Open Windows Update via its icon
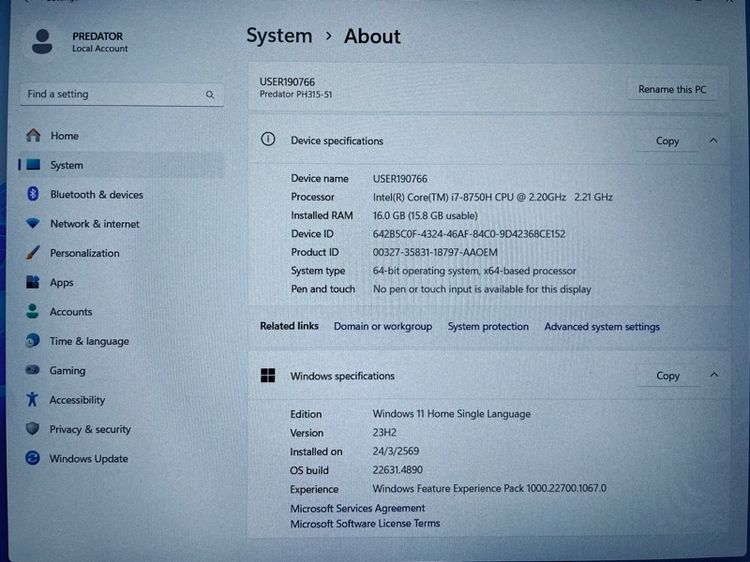The width and height of the screenshot is (750, 562). [x=33, y=459]
